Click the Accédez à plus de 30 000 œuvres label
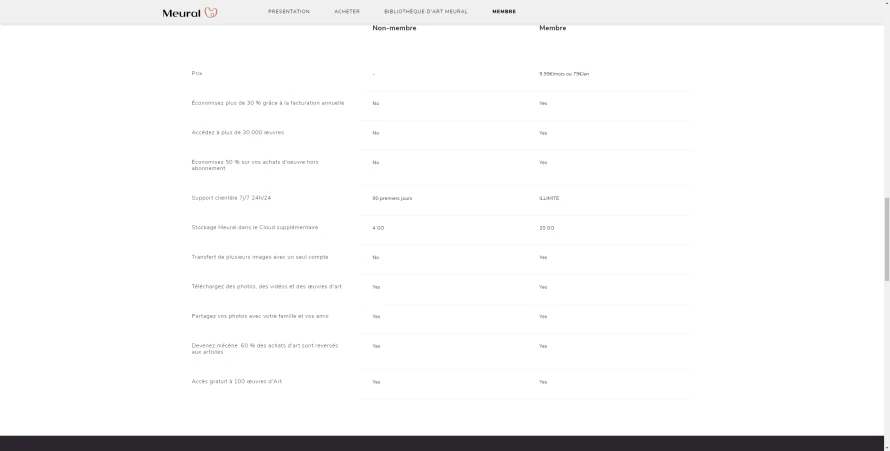 (x=238, y=132)
